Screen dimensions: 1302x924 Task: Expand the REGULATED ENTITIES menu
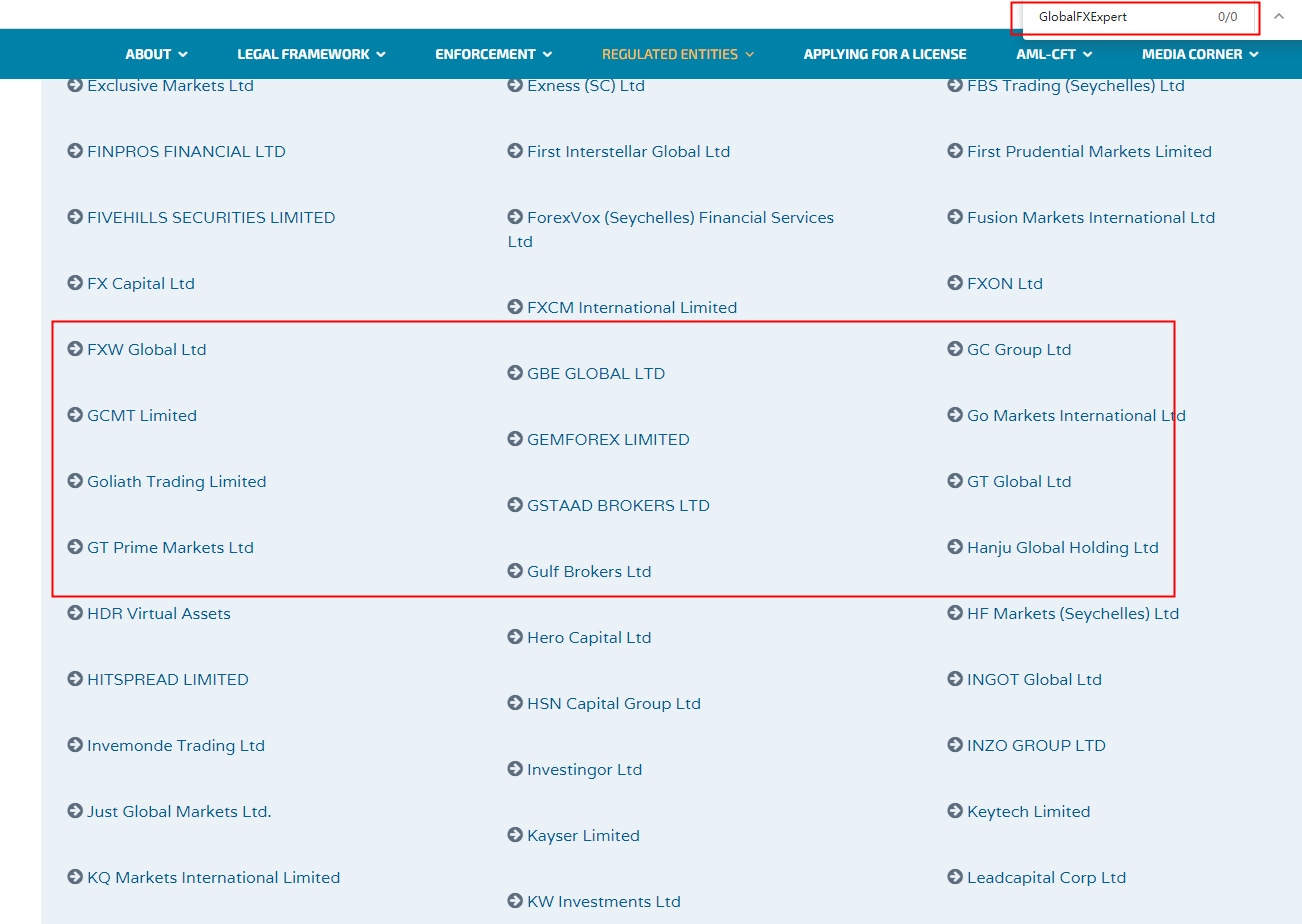tap(678, 54)
